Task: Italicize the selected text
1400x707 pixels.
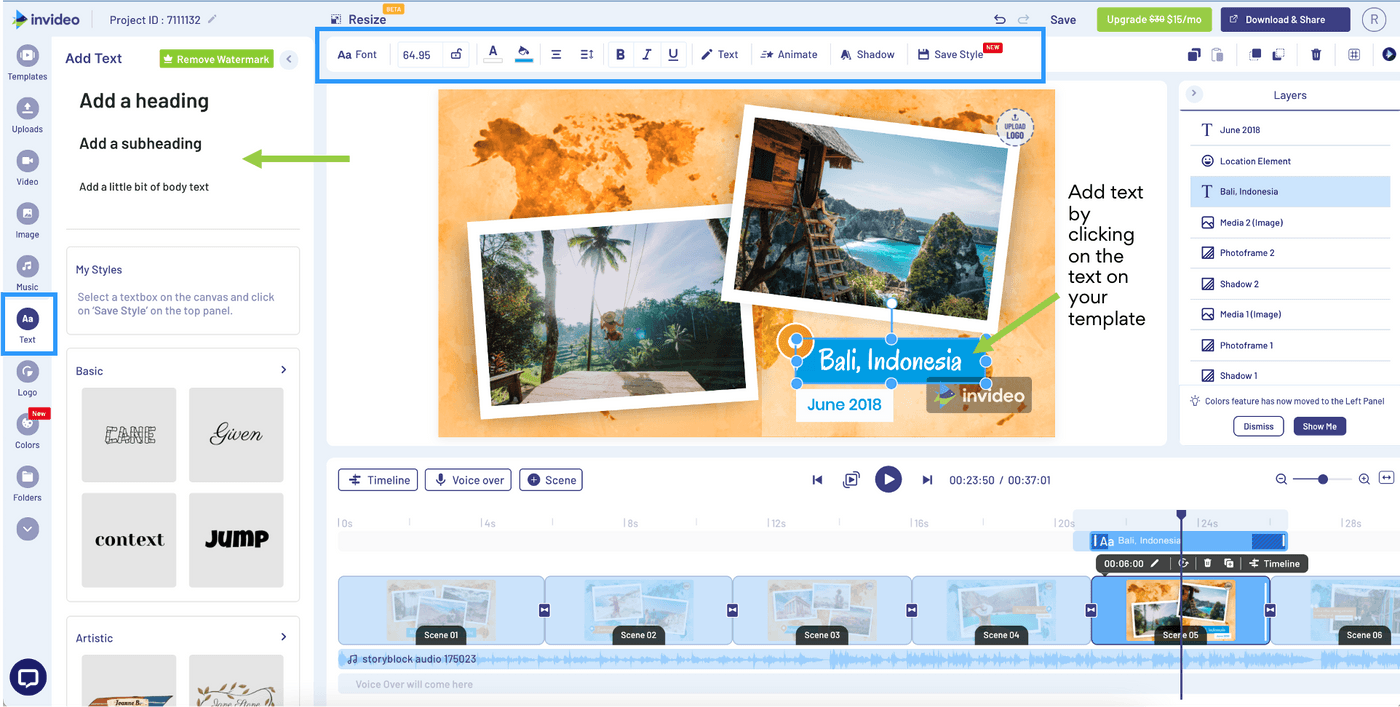Action: (x=646, y=54)
